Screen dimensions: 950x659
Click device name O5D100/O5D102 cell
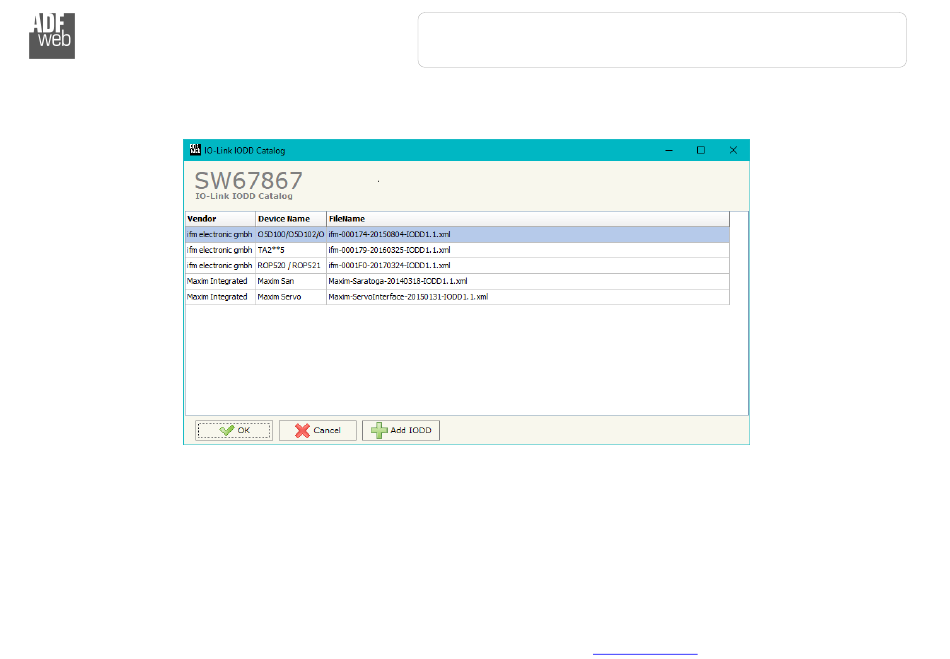[291, 234]
